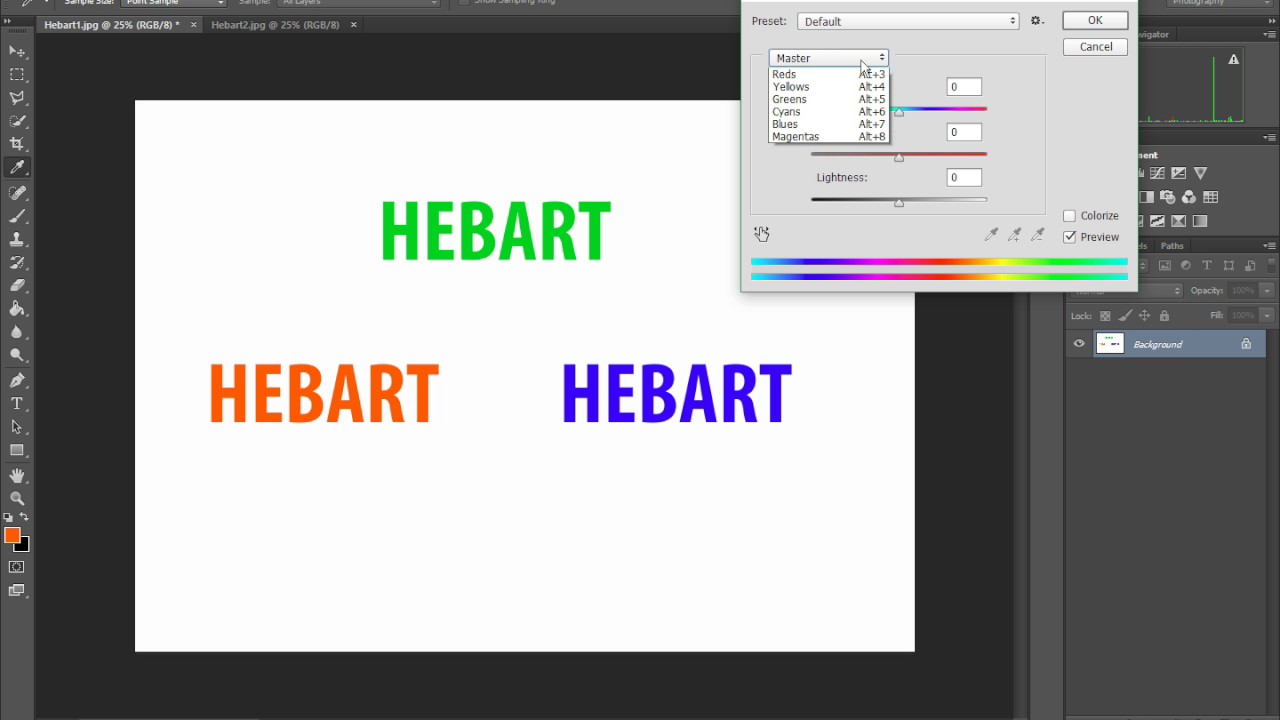Uncheck the Preview checkbox
The image size is (1280, 720).
click(1069, 237)
